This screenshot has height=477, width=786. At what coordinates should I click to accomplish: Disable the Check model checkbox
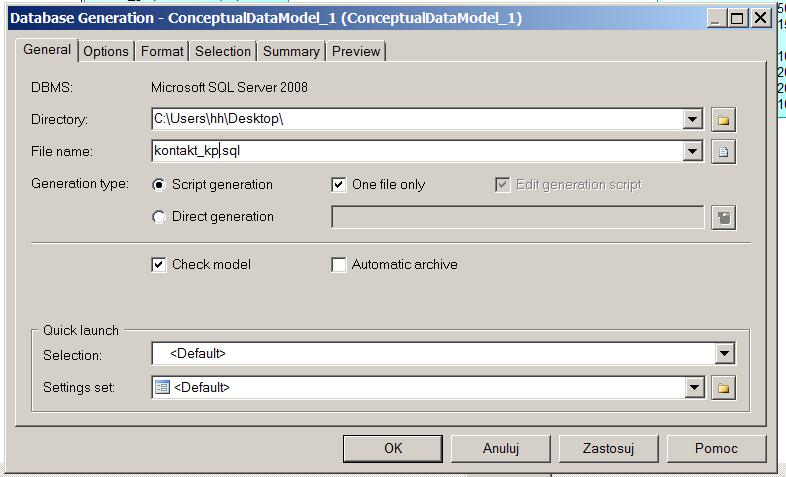[x=159, y=265]
